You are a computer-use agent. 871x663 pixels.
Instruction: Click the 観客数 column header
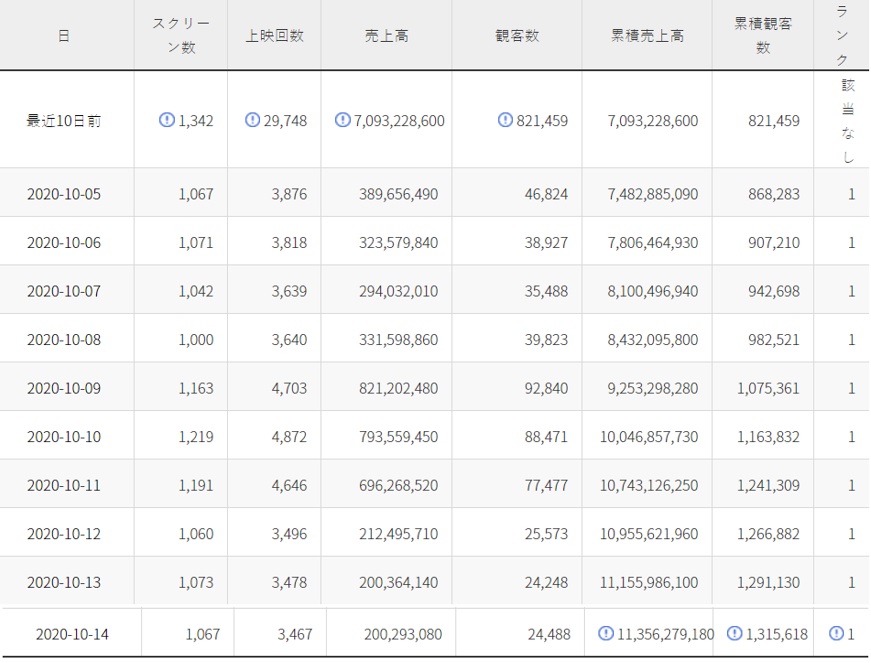pos(517,35)
